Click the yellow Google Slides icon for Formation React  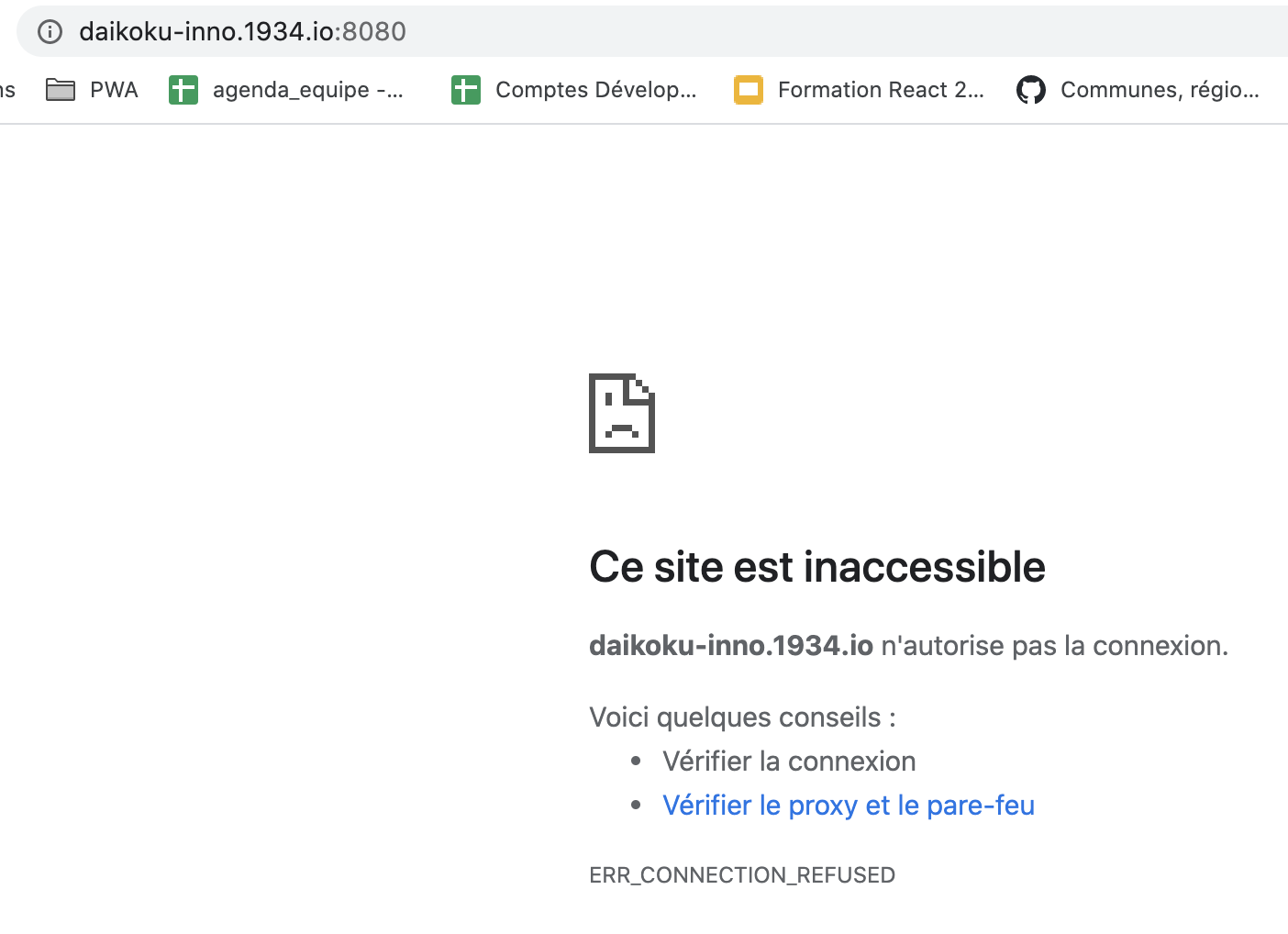(x=749, y=89)
